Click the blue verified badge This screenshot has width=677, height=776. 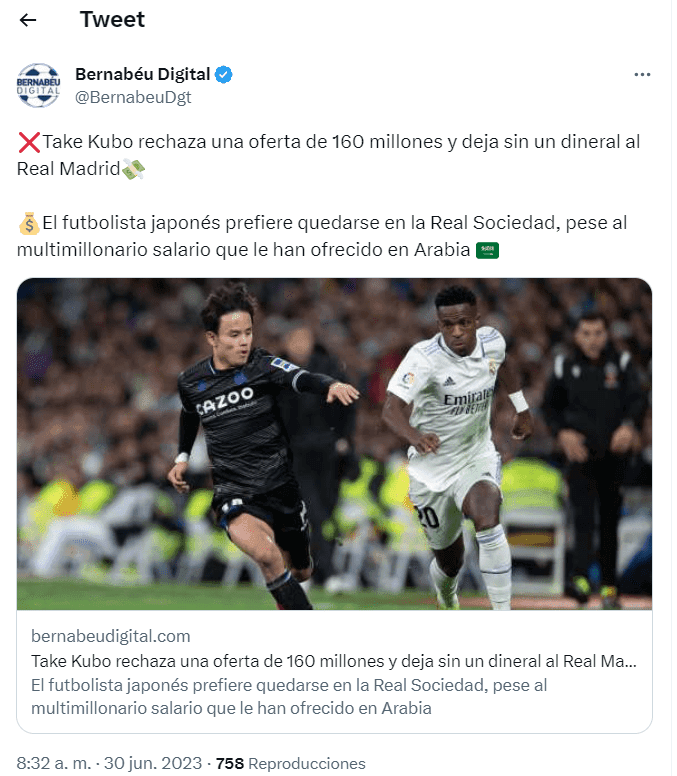pyautogui.click(x=224, y=75)
